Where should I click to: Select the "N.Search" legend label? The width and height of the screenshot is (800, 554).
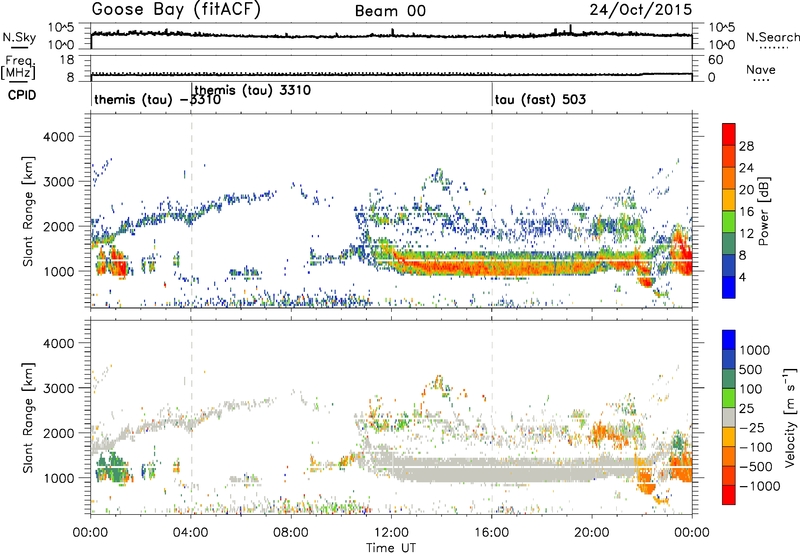point(772,37)
